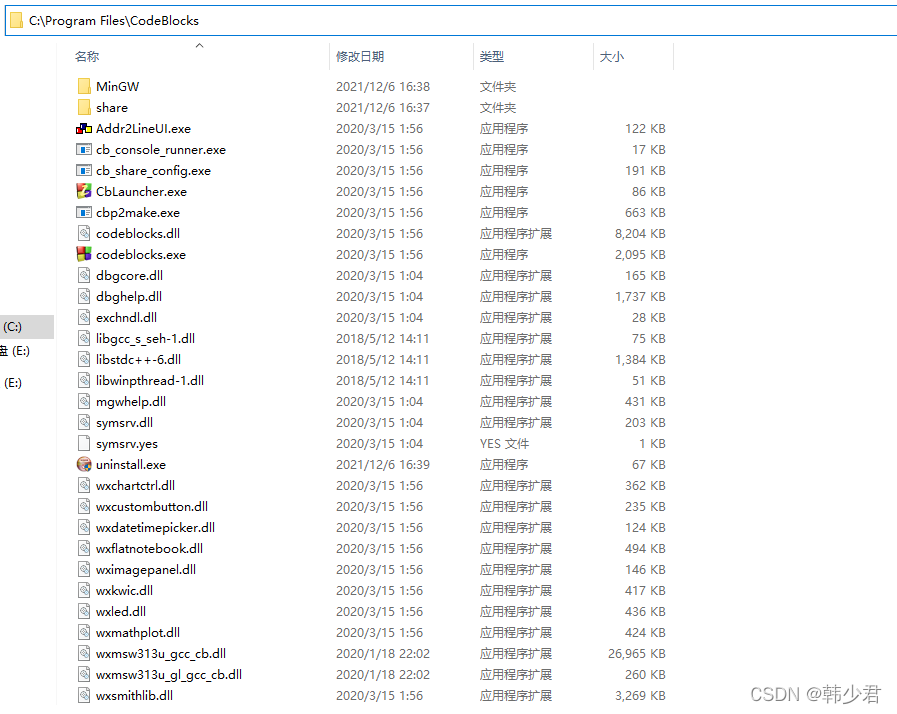This screenshot has width=897, height=714.
Task: Click the sort arrow above 名称
Action: tap(199, 46)
